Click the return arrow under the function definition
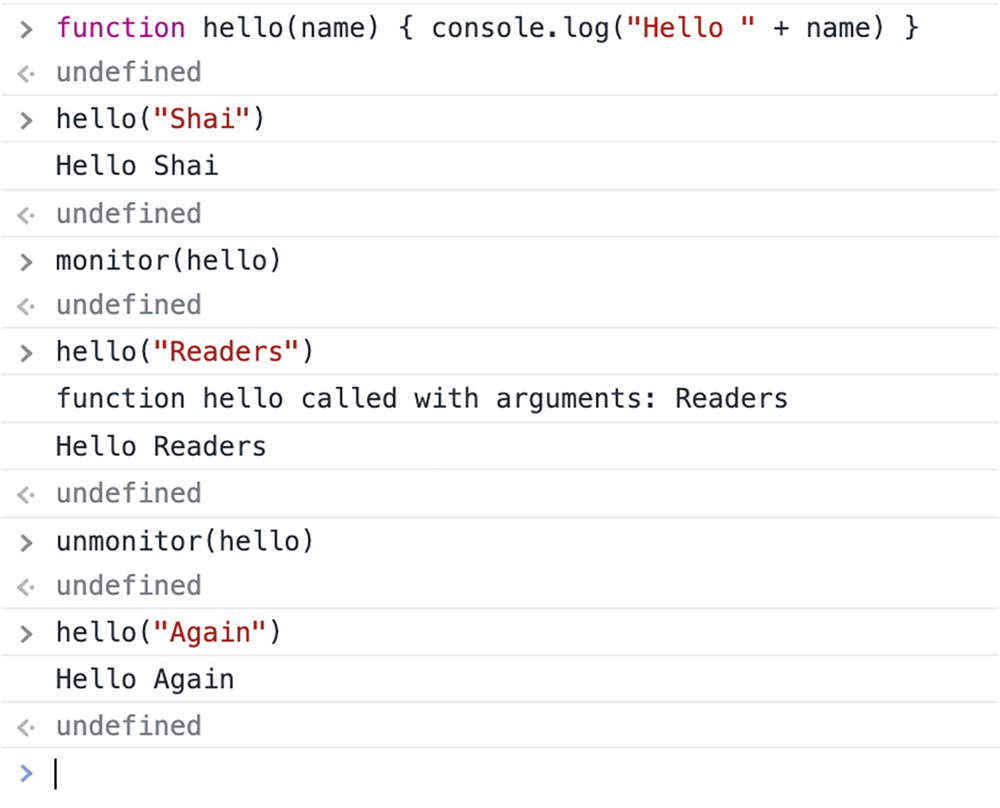The width and height of the screenshot is (1000, 808). click(x=27, y=73)
